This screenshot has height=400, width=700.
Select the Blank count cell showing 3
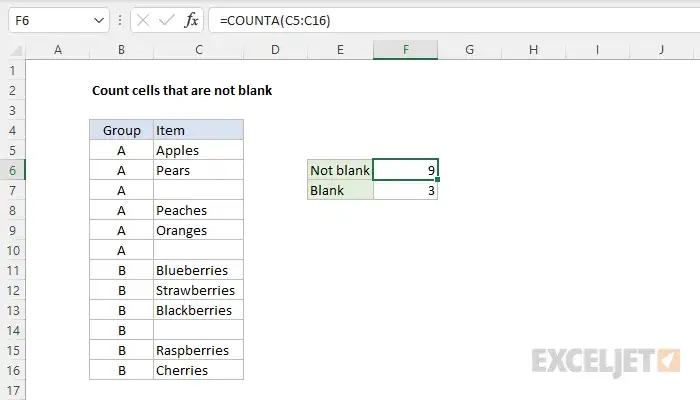[x=405, y=190]
